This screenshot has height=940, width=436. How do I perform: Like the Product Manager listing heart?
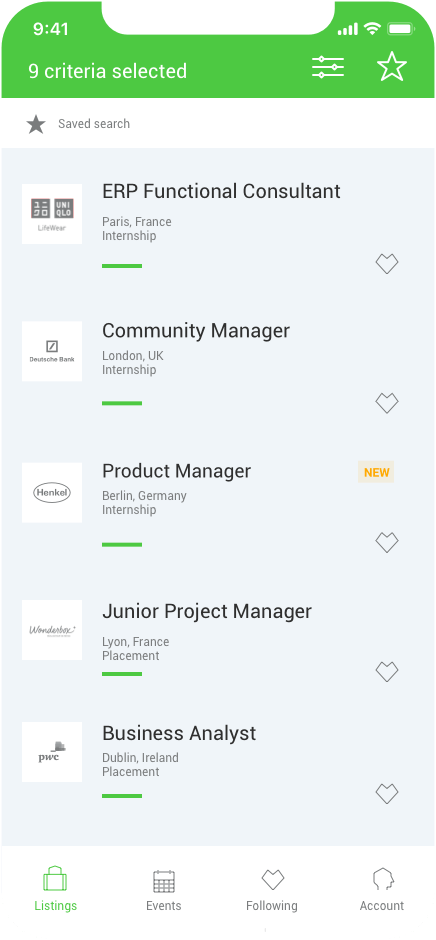pyautogui.click(x=387, y=543)
